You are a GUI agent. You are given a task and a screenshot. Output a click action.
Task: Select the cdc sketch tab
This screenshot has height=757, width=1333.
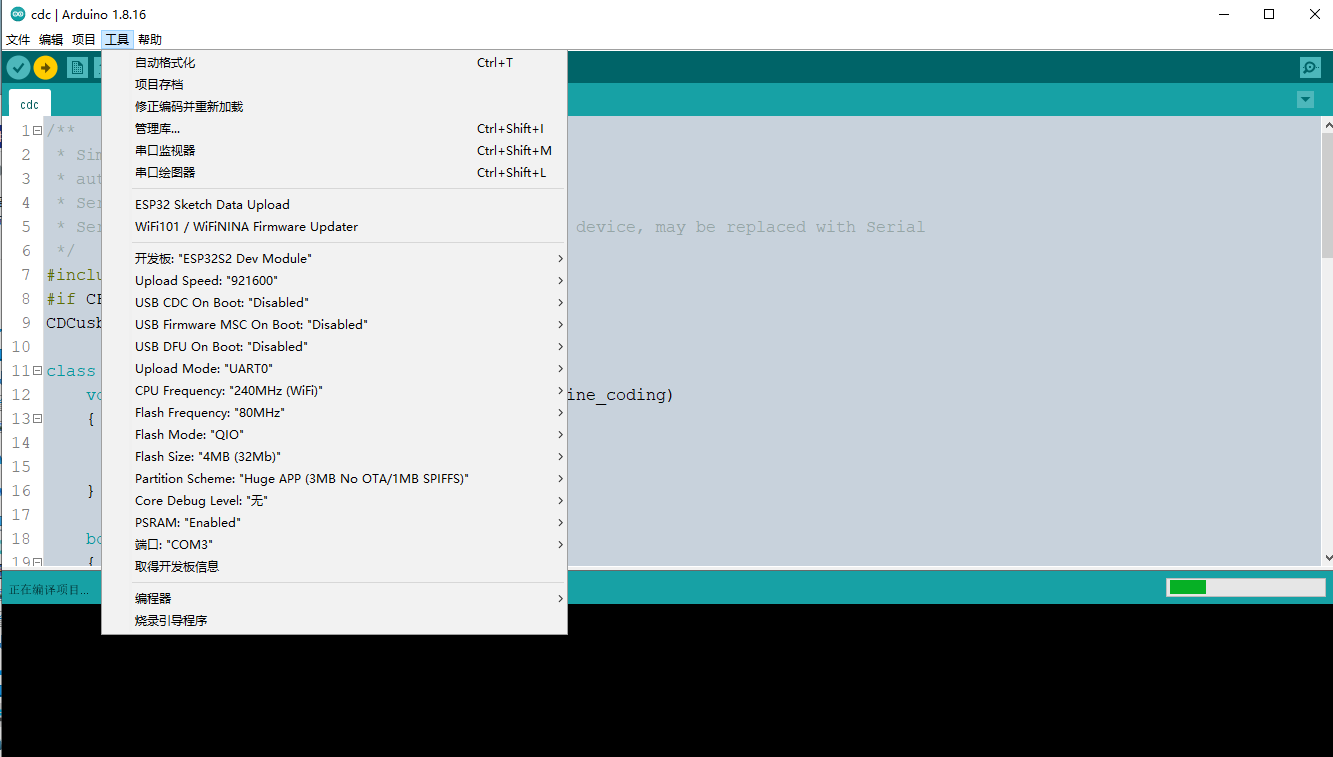(x=30, y=104)
